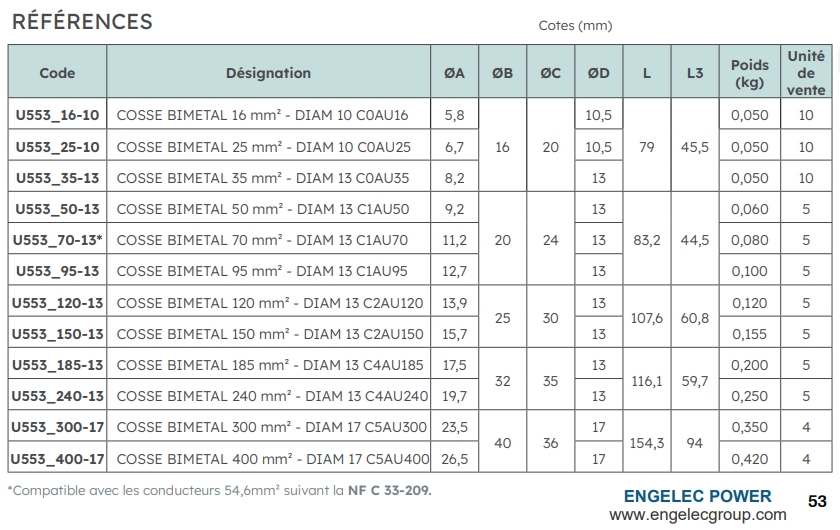Image resolution: width=840 pixels, height=530 pixels.
Task: Click the ENGELEC POWER brand text
Action: pos(697,496)
